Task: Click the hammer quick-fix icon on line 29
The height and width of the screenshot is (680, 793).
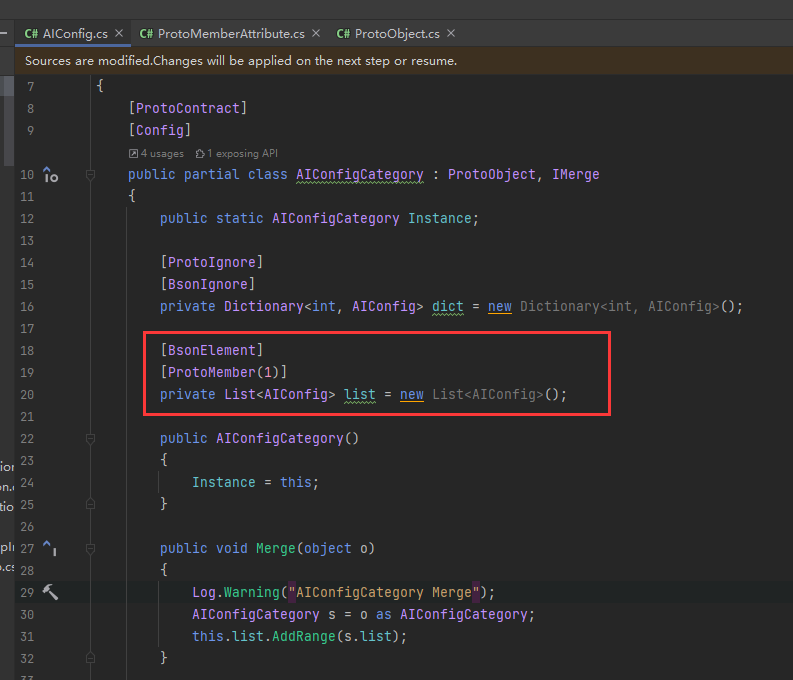Action: point(50,592)
